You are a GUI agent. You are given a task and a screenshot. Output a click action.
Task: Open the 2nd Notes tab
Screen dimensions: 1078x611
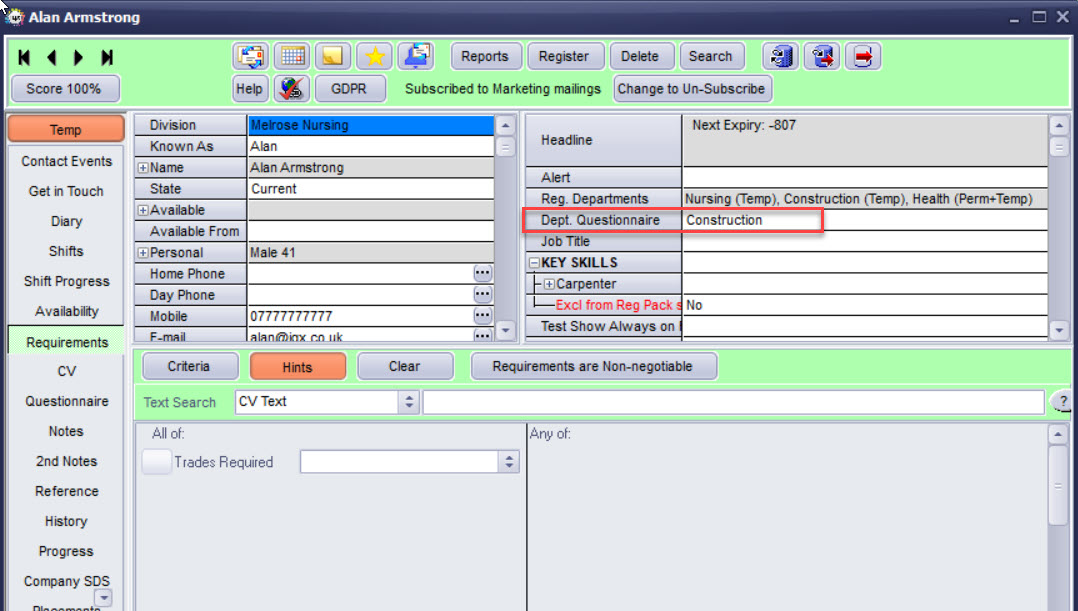(x=66, y=461)
